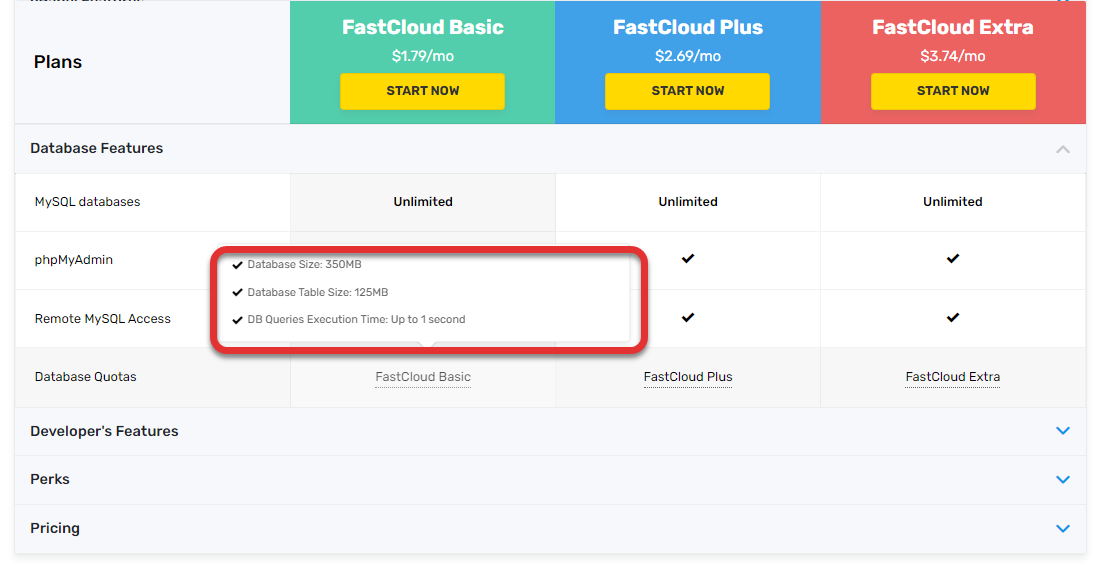
Task: Expand the Perks section chevron
Action: pos(1063,480)
